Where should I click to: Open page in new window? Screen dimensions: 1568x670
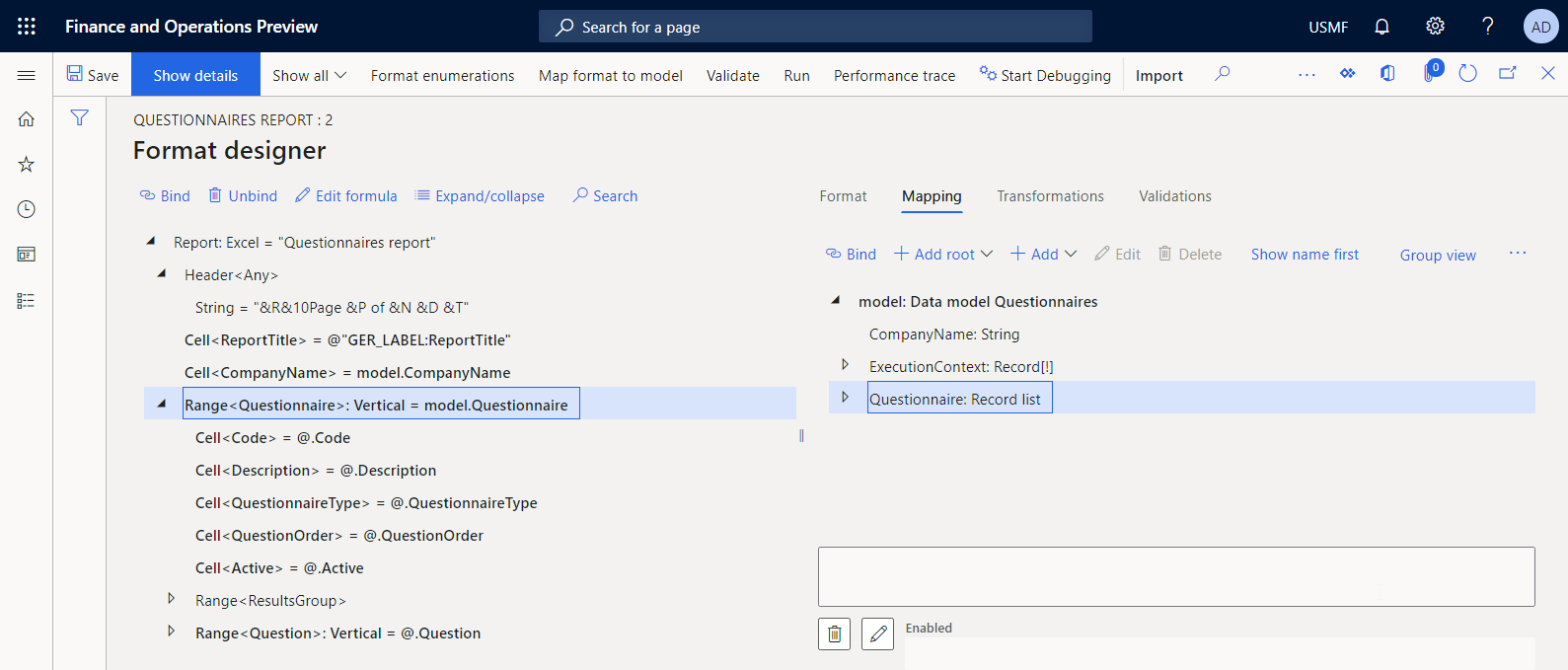click(1508, 74)
